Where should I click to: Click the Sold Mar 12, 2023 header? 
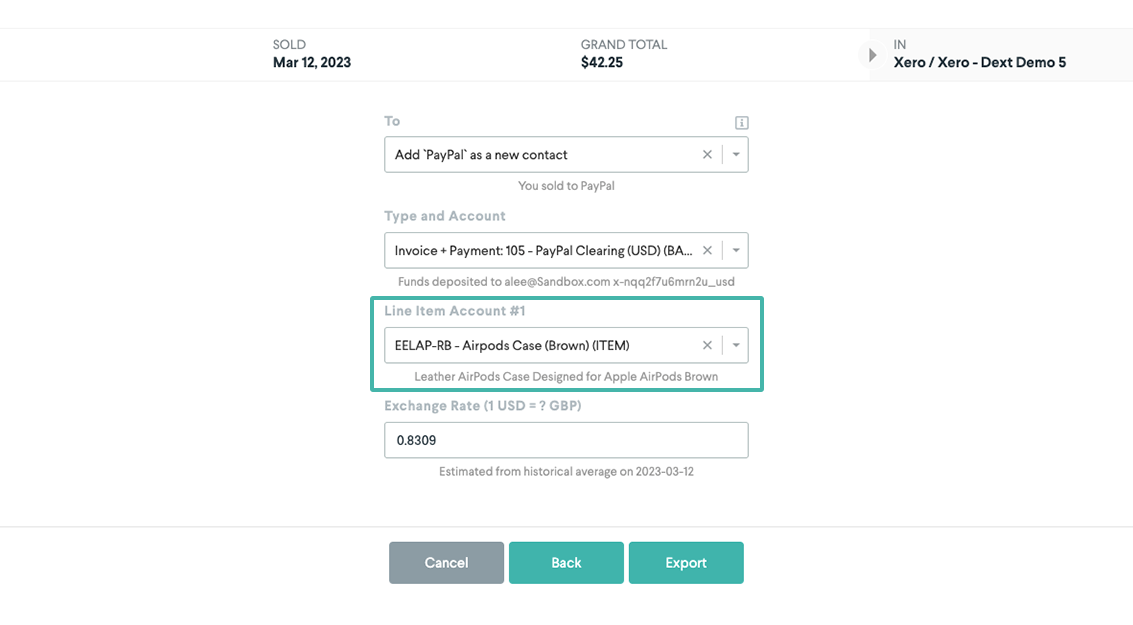(311, 54)
